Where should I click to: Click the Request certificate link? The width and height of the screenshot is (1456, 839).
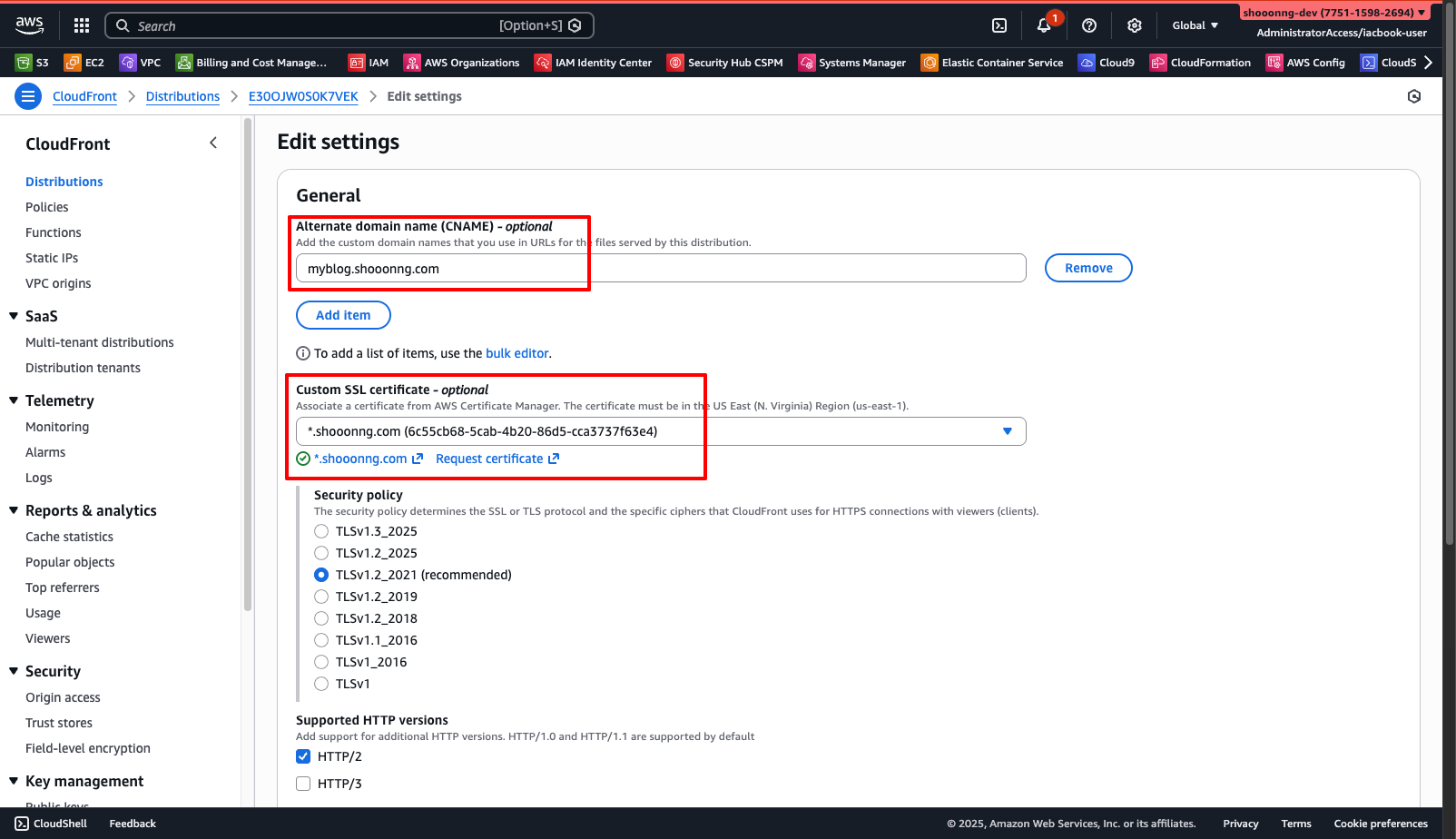click(497, 459)
